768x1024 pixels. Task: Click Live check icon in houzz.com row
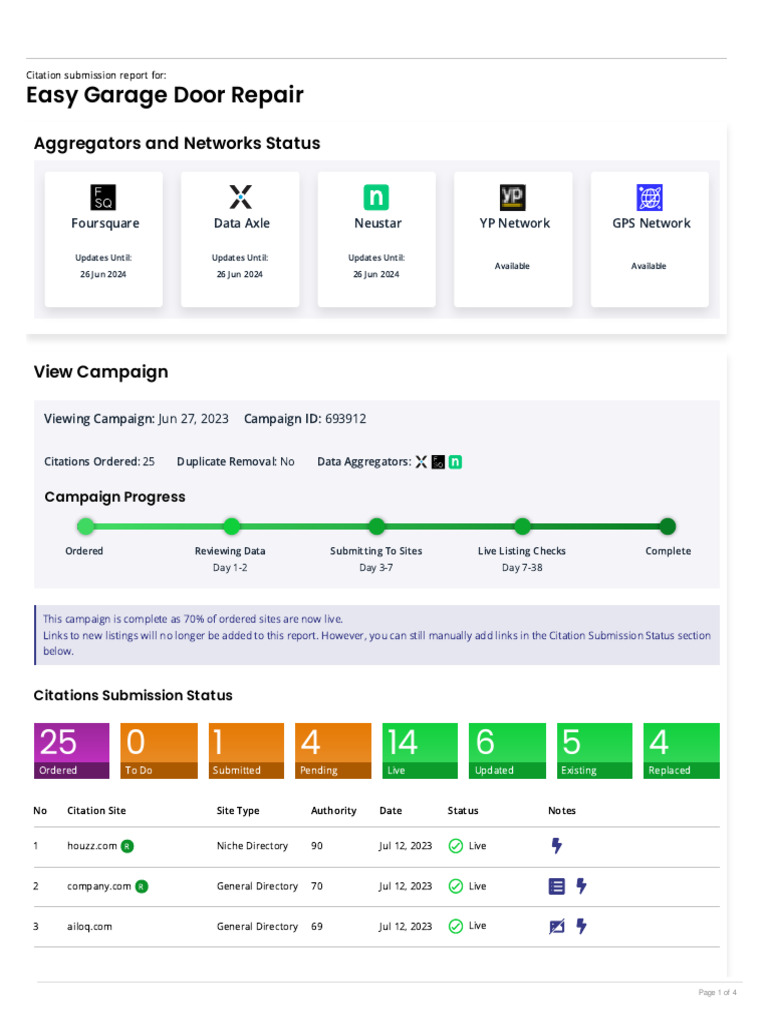(x=456, y=846)
